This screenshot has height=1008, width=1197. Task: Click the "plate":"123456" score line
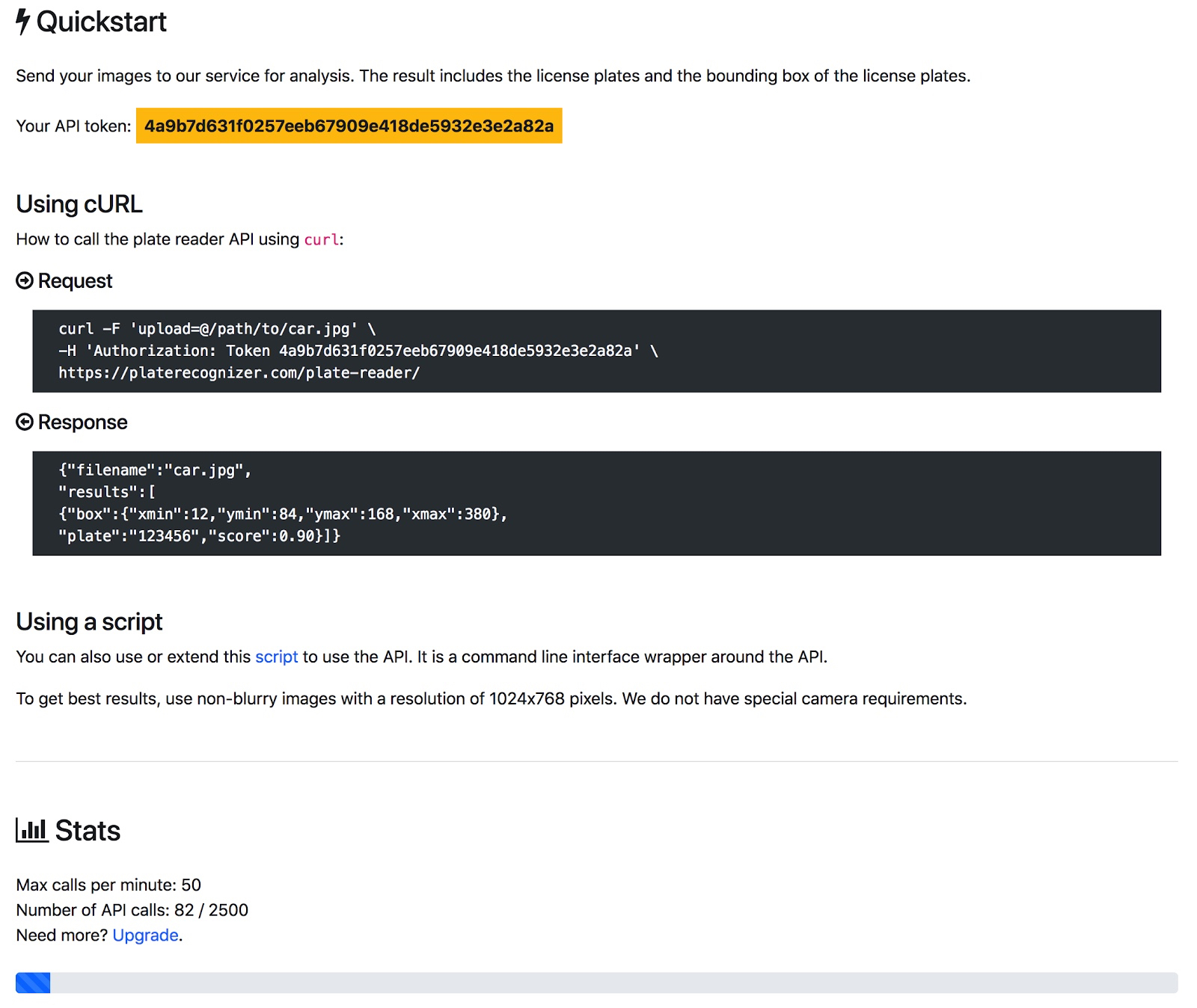(200, 535)
